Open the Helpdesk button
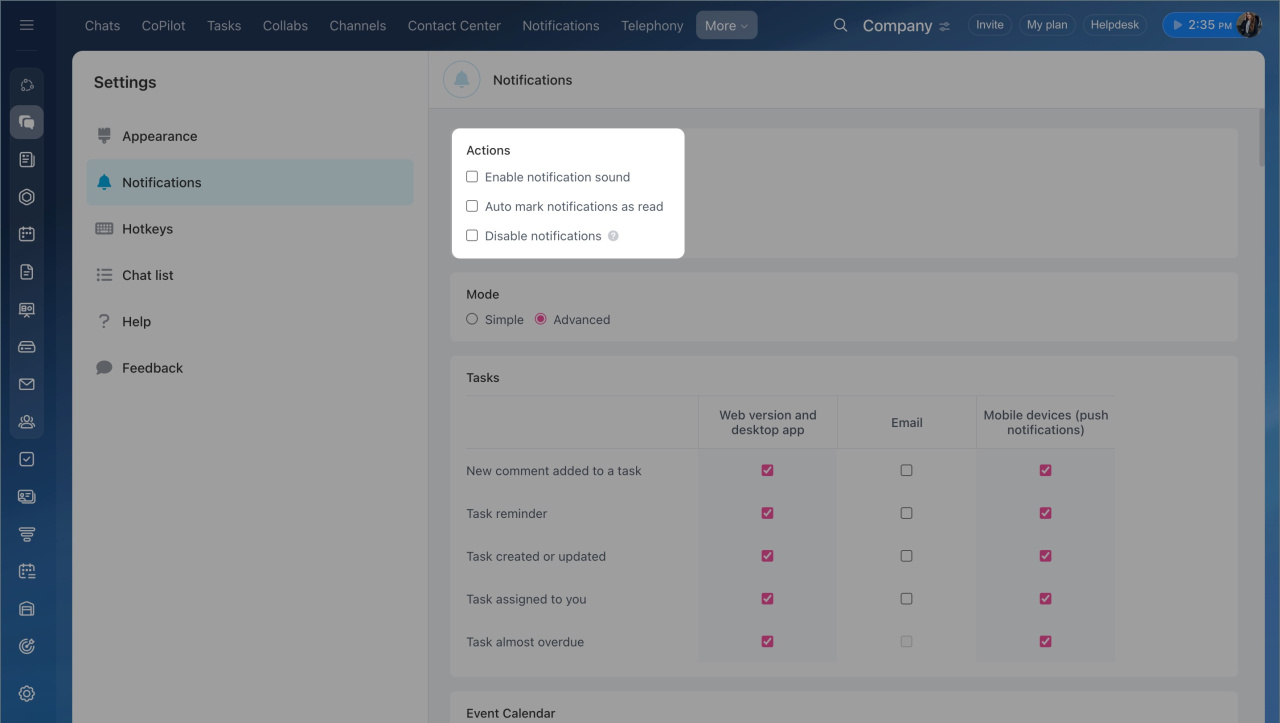The width and height of the screenshot is (1280, 723). tap(1114, 25)
